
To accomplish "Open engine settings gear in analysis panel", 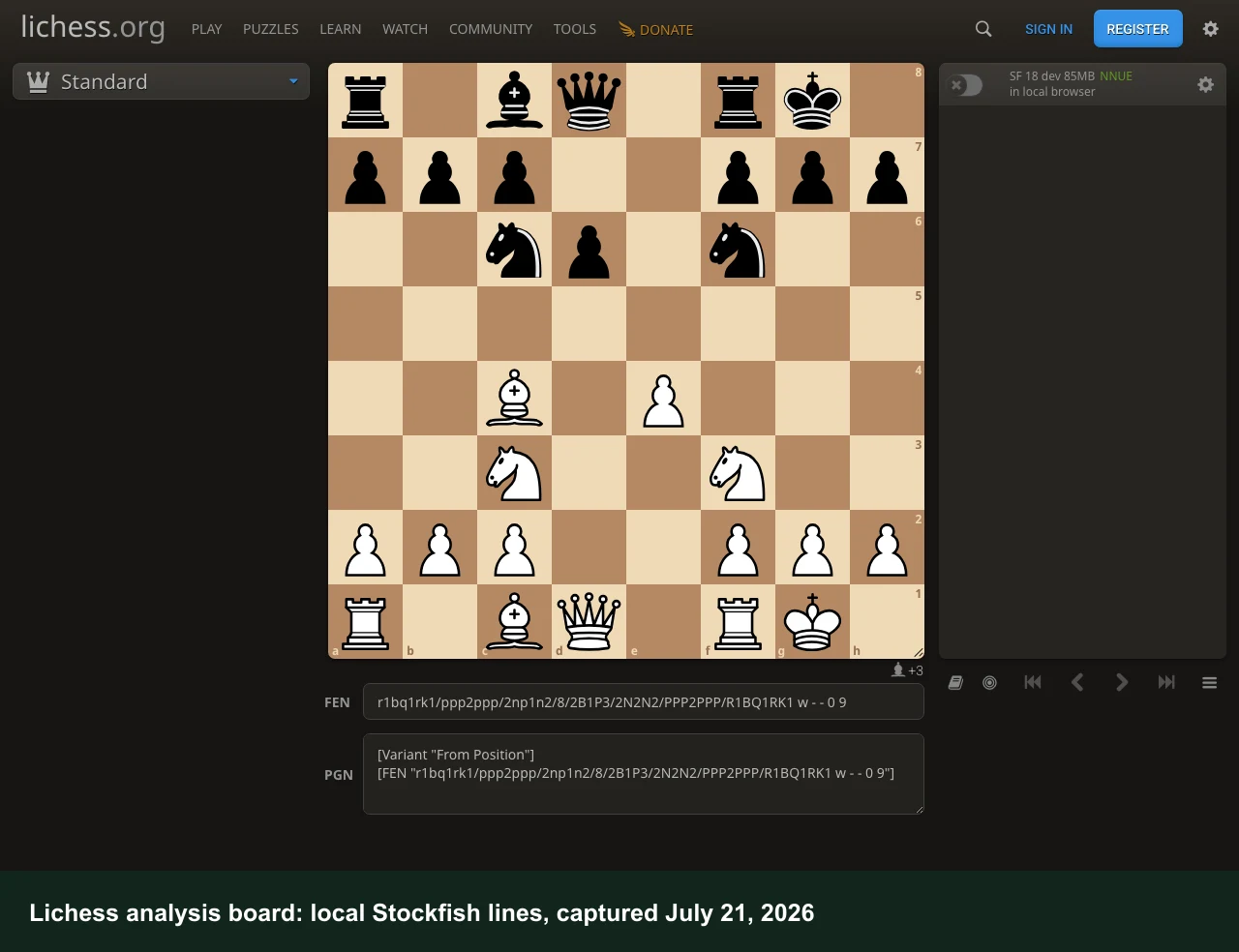I will (x=1205, y=84).
